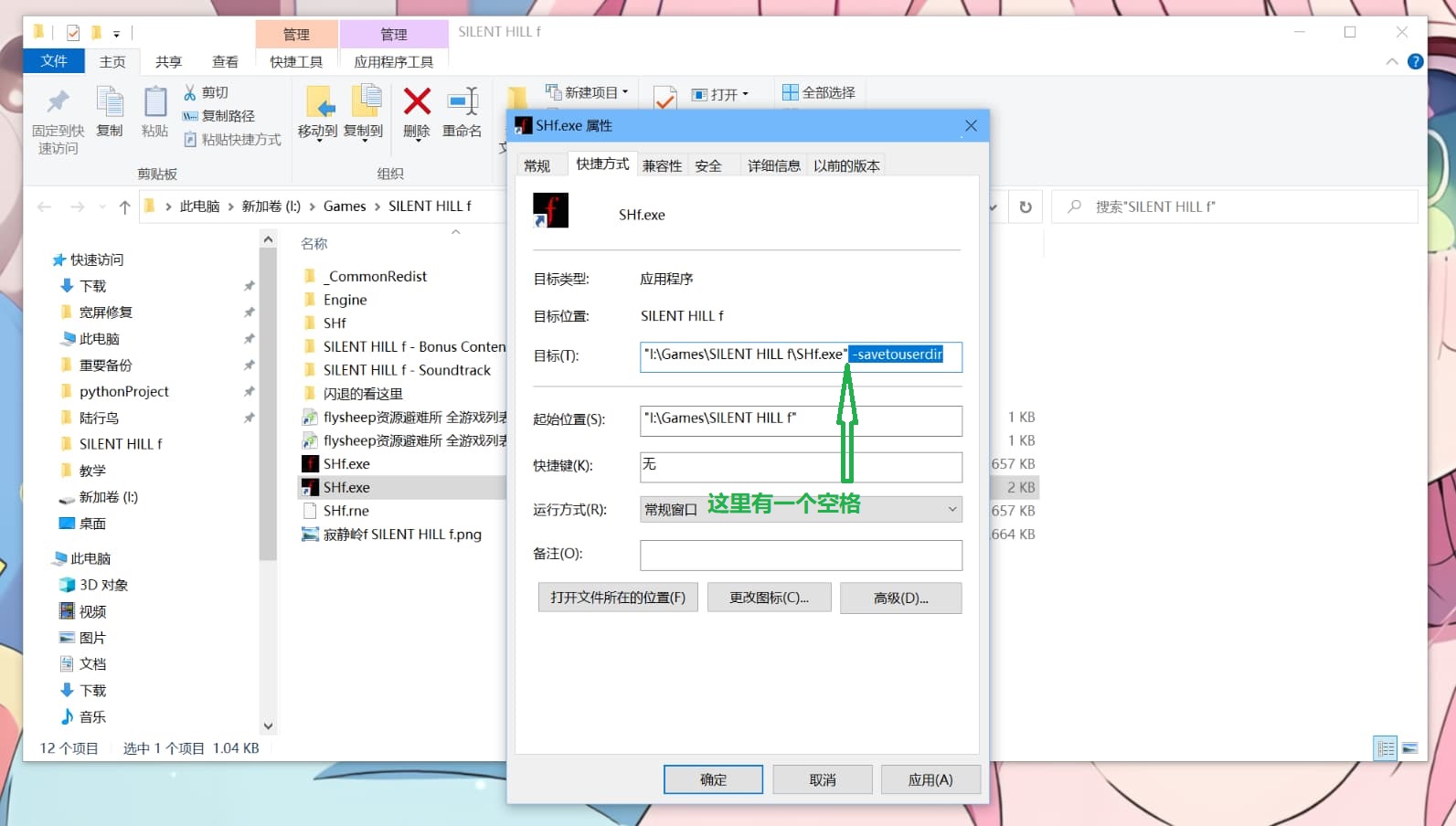Switch to large icons view layout
This screenshot has width=1456, height=826.
pyautogui.click(x=1410, y=748)
